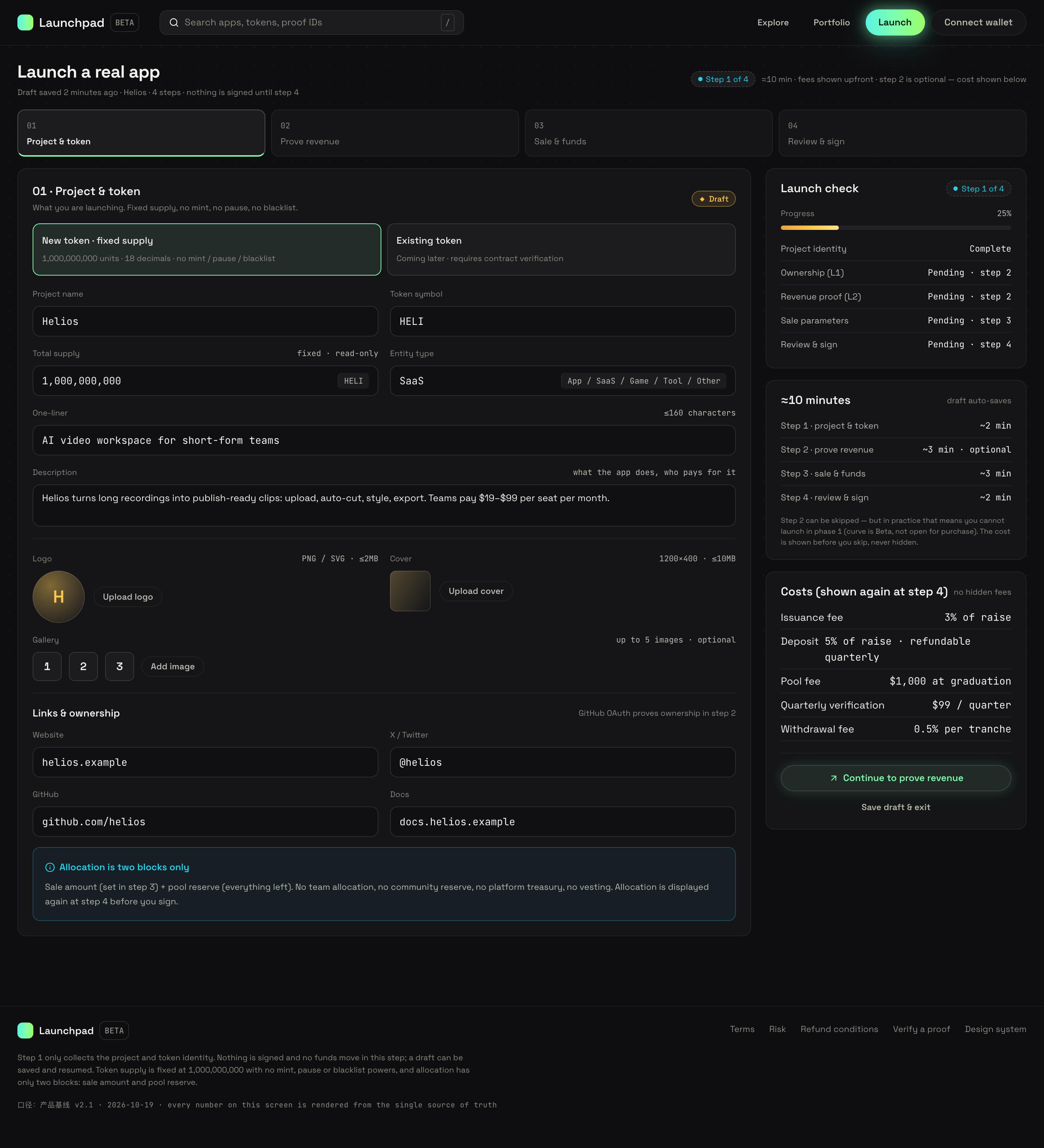Open the Entity type SaaS selector

coord(562,381)
